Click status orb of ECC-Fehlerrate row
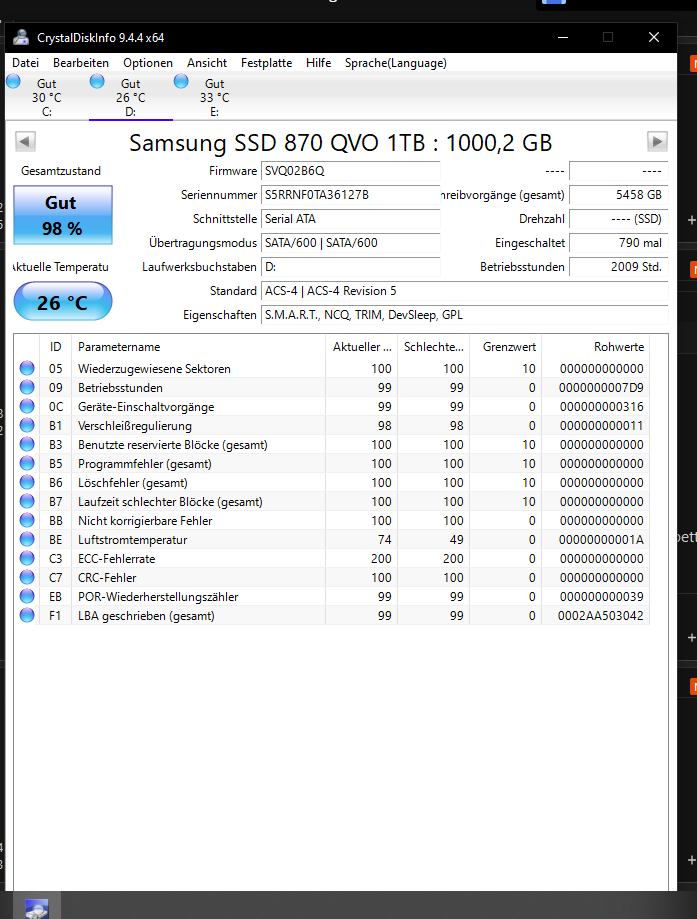Viewport: 697px width, 919px height. click(27, 558)
